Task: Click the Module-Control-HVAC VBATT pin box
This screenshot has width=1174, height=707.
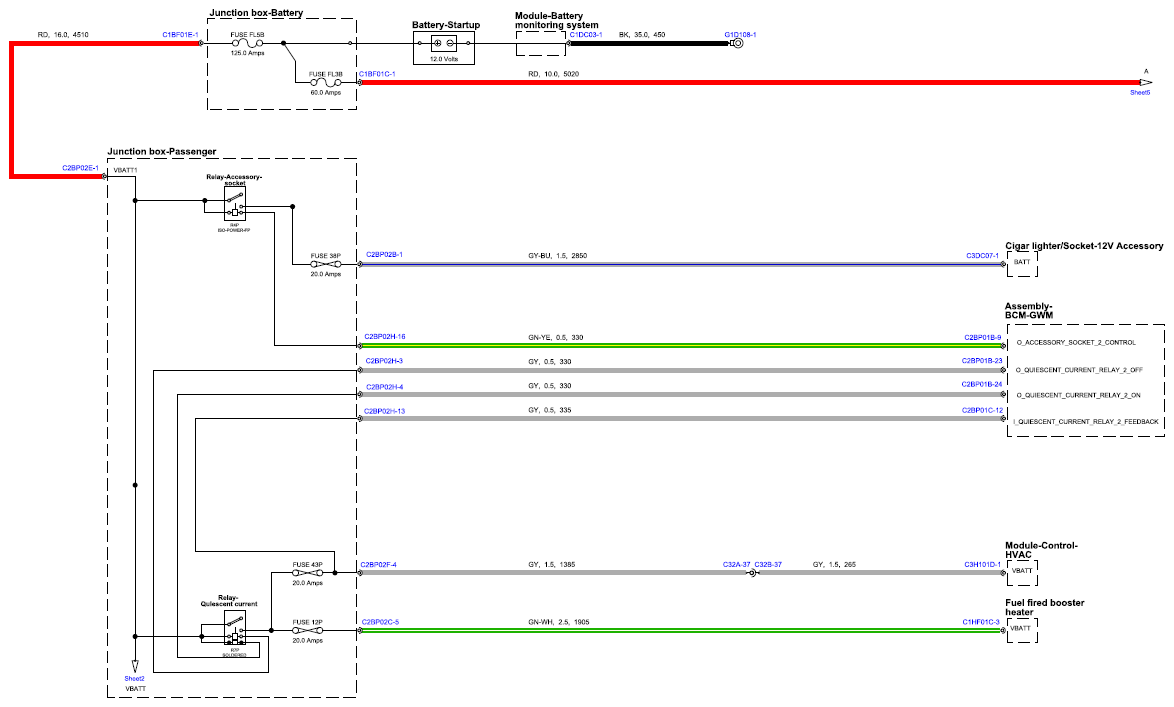Action: click(x=1022, y=573)
